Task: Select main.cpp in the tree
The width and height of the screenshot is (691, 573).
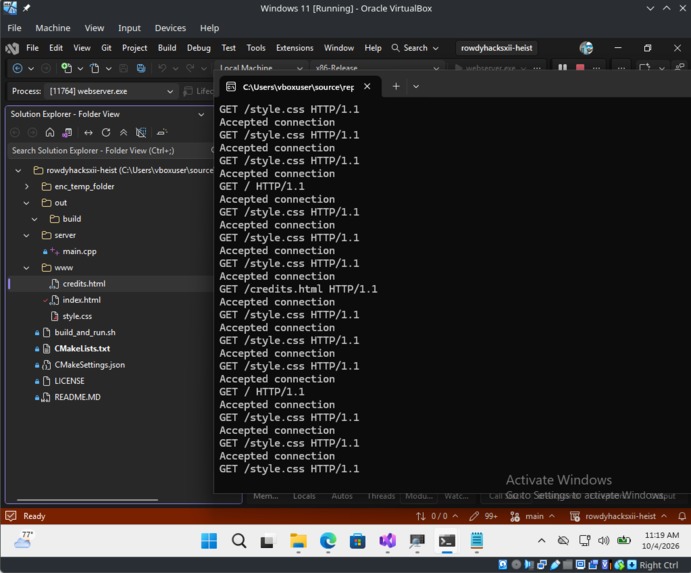Action: (x=79, y=252)
